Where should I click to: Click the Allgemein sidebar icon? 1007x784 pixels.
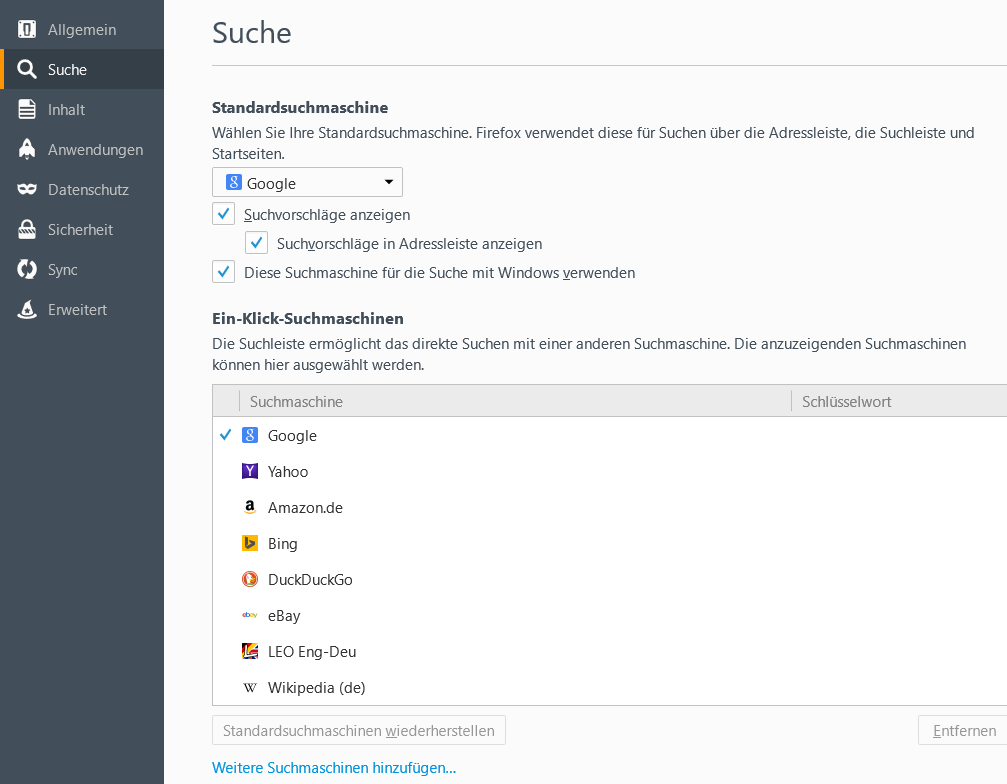[27, 30]
